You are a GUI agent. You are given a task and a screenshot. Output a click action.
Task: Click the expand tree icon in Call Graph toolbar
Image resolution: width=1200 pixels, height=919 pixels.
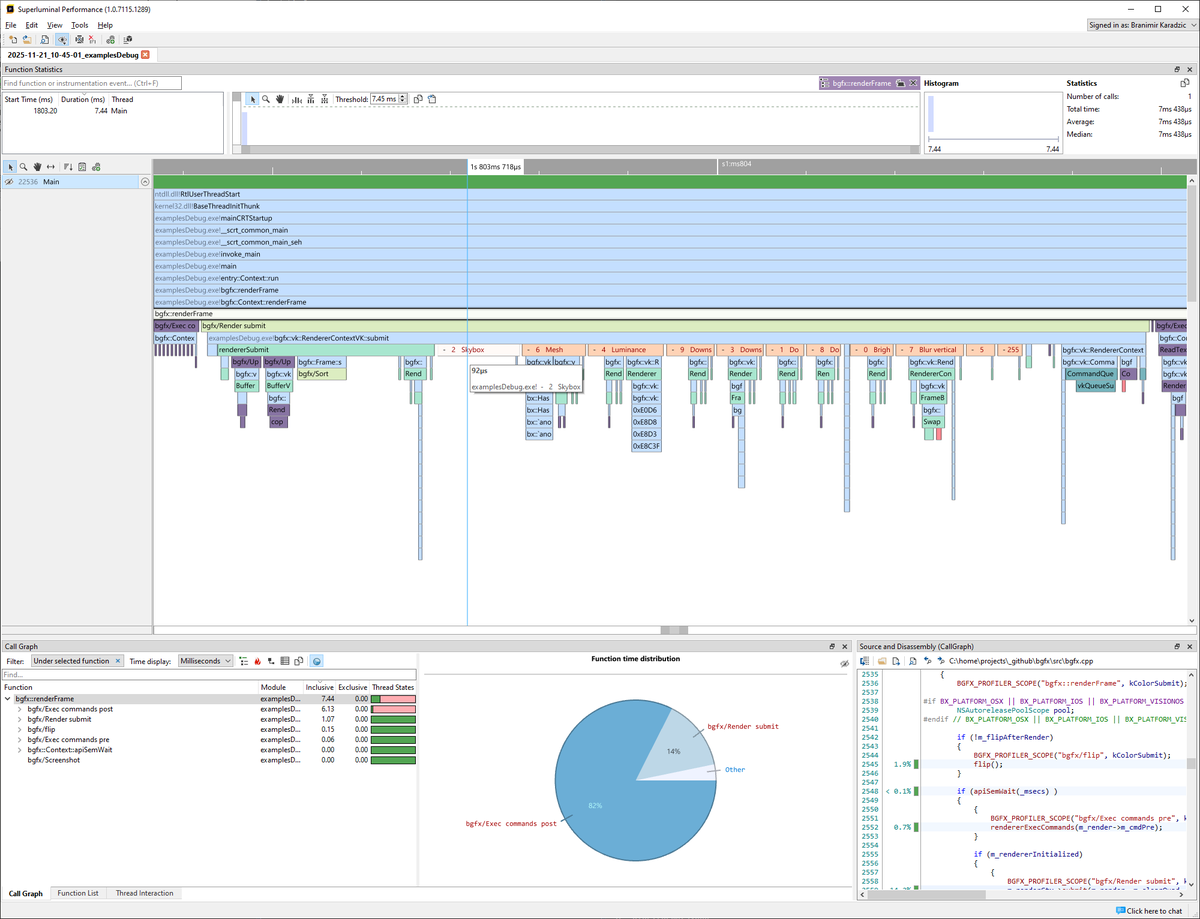pyautogui.click(x=244, y=661)
